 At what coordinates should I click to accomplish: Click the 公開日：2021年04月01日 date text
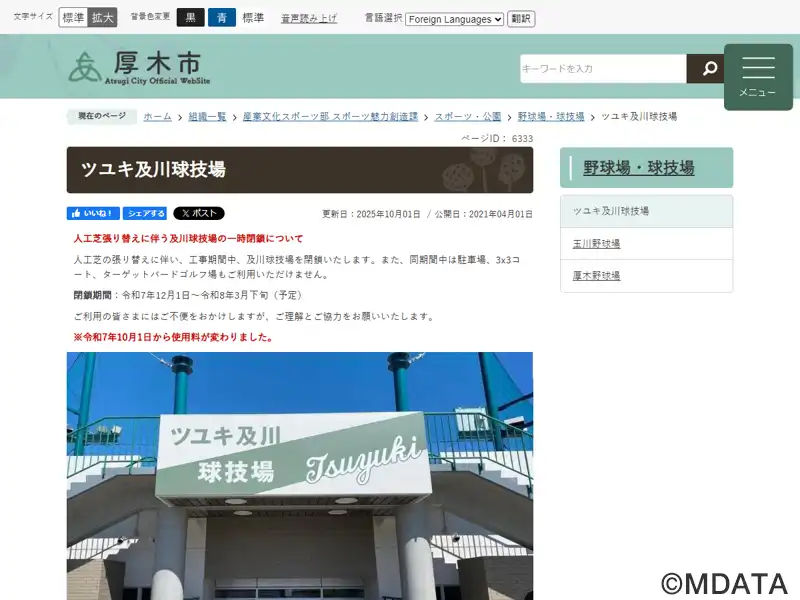484,214
